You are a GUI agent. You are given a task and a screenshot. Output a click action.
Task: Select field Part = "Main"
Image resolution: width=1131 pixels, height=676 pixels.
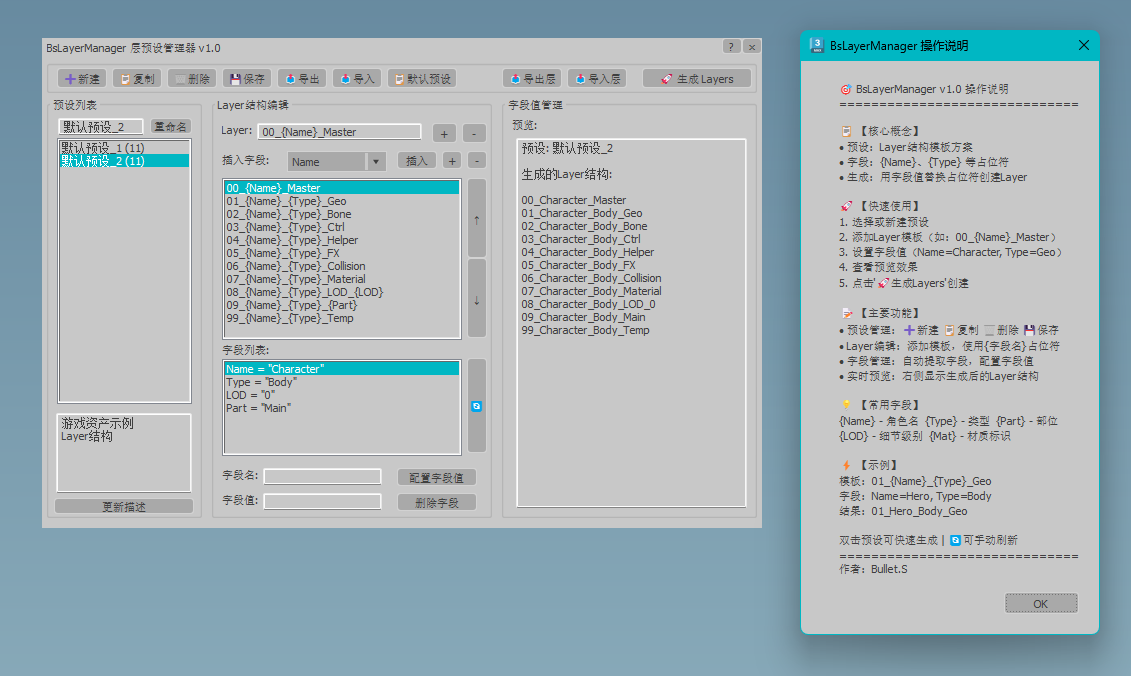342,408
